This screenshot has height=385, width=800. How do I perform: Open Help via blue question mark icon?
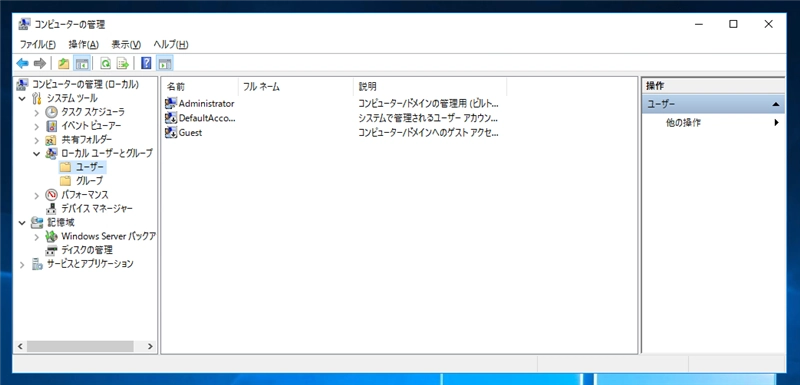coord(146,63)
